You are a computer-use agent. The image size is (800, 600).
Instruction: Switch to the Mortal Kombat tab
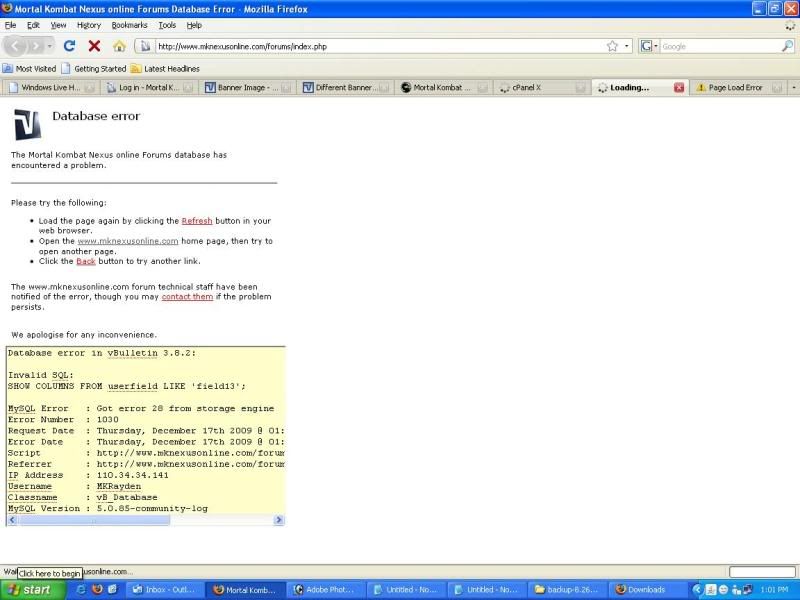(442, 88)
